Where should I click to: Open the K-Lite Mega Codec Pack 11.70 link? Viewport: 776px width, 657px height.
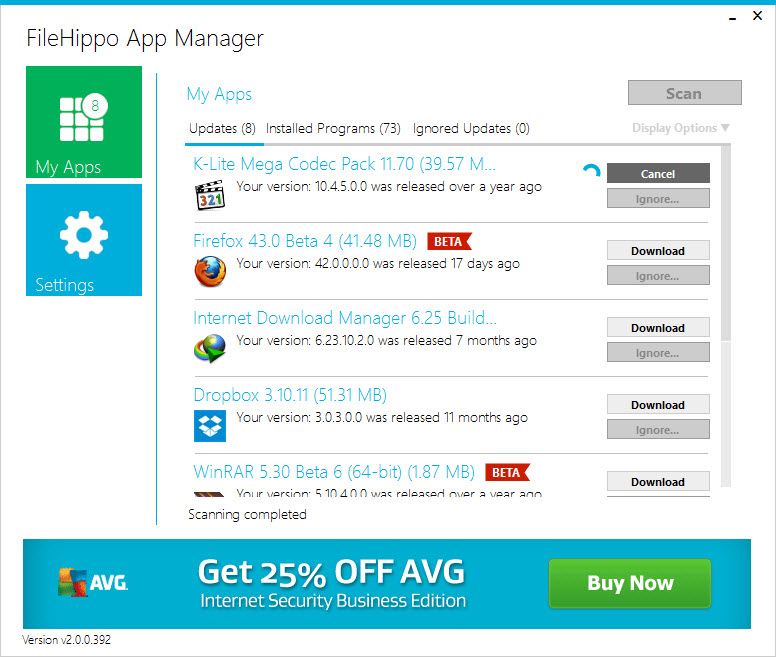point(344,164)
